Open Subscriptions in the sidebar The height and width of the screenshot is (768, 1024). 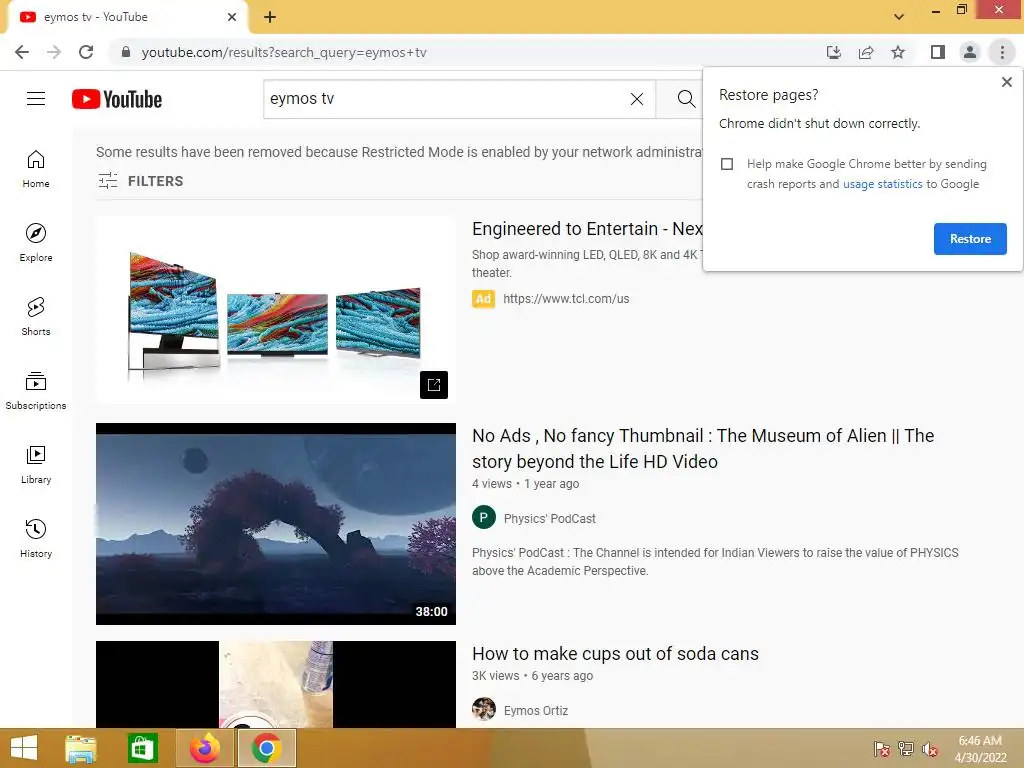tap(36, 391)
